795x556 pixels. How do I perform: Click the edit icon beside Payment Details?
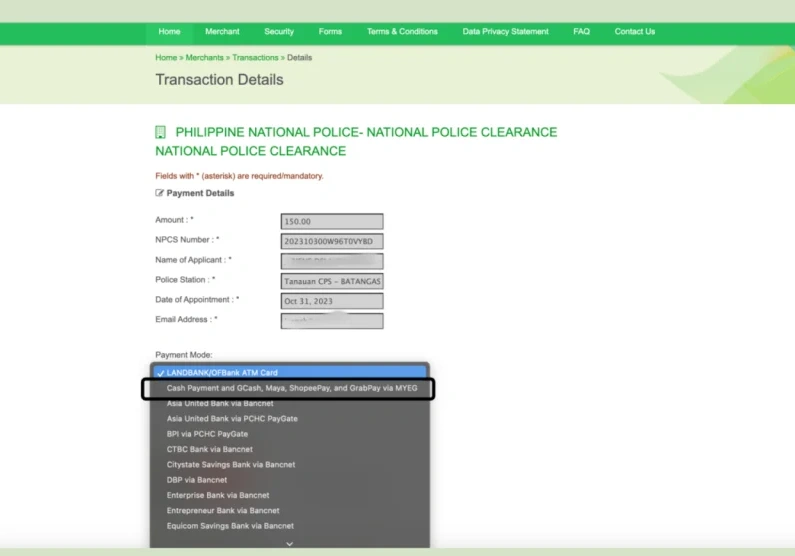coord(159,193)
